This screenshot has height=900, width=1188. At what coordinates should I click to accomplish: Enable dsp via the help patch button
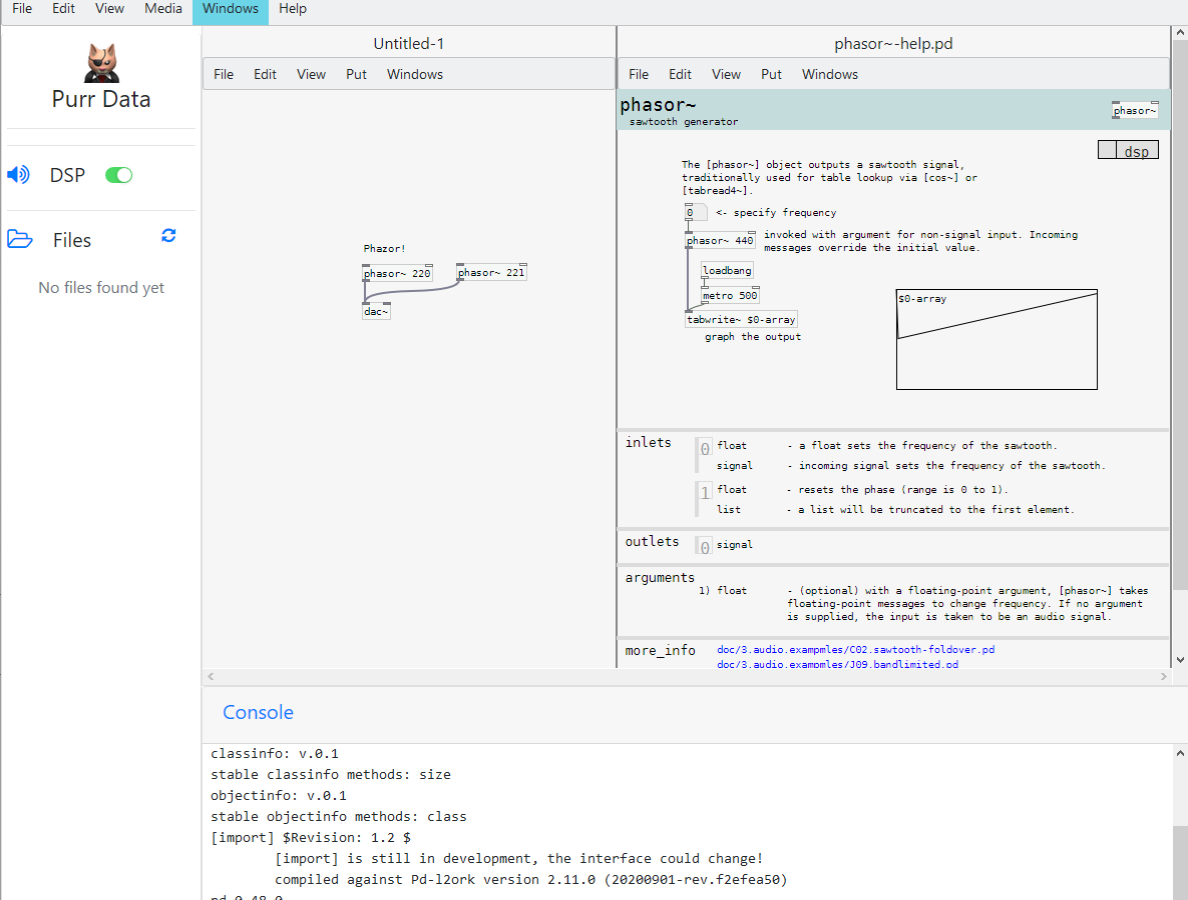pos(1128,150)
